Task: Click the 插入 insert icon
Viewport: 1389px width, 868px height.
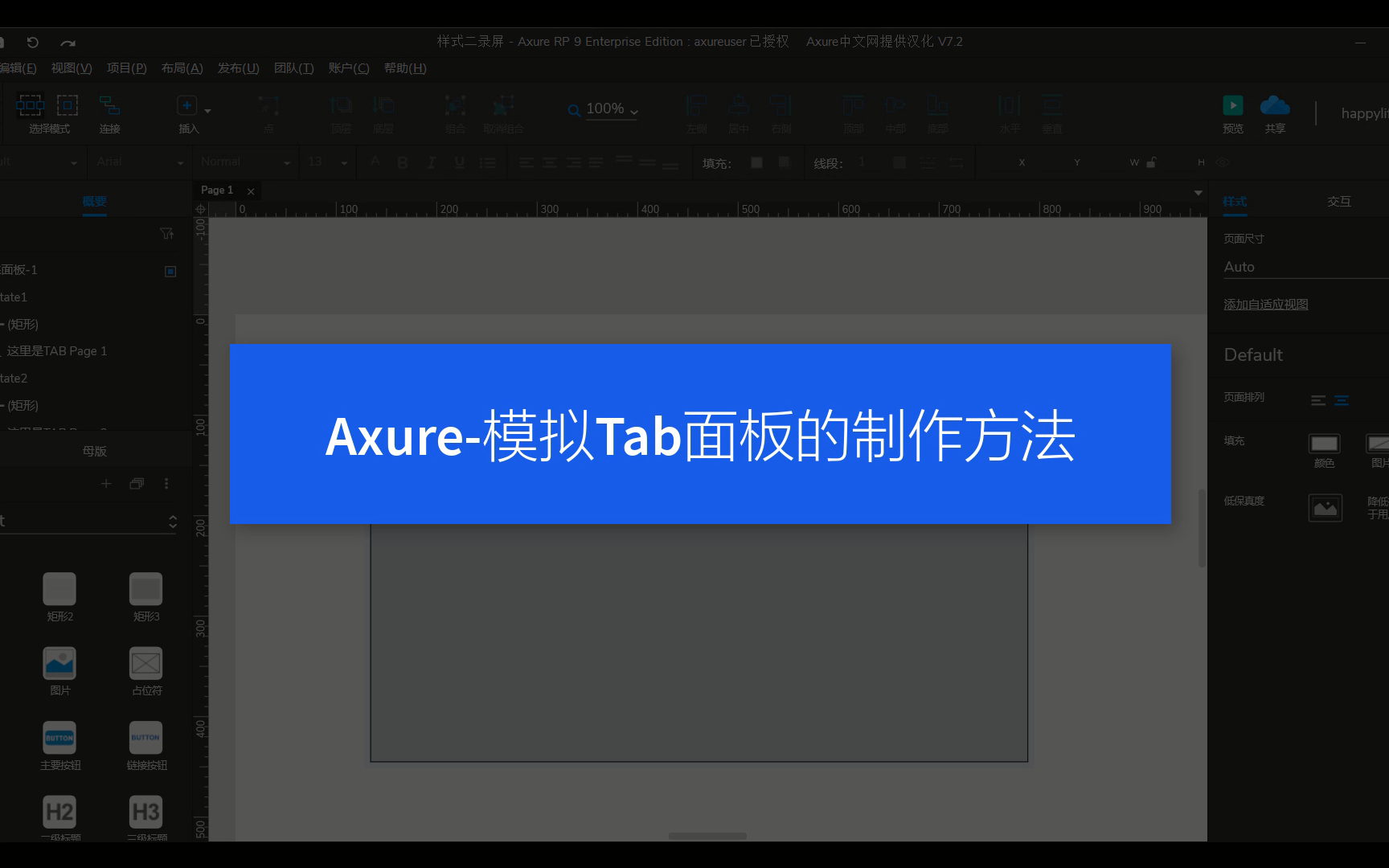Action: tap(186, 105)
